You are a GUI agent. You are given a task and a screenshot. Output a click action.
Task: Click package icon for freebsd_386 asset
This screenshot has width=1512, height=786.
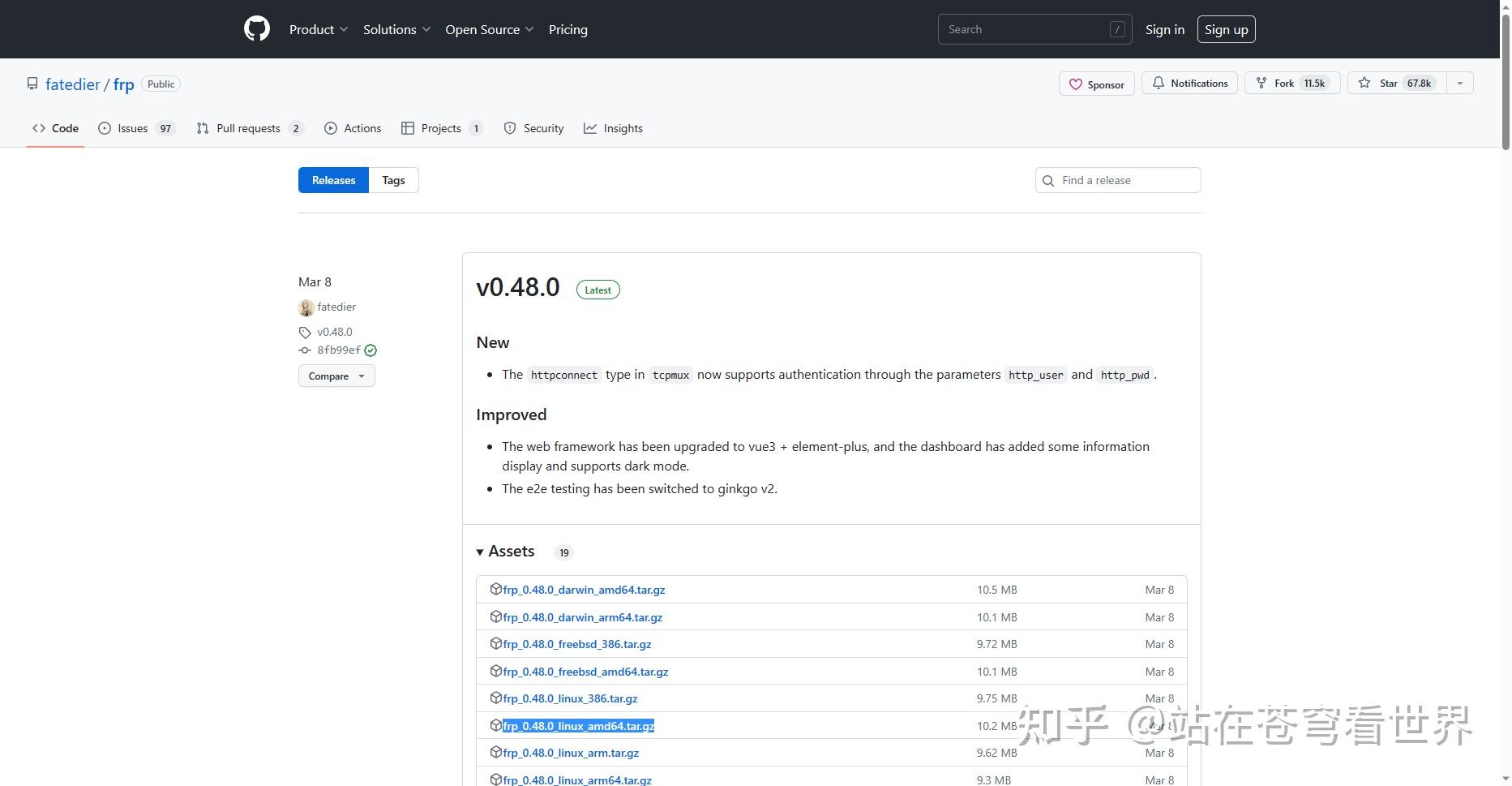pos(496,643)
